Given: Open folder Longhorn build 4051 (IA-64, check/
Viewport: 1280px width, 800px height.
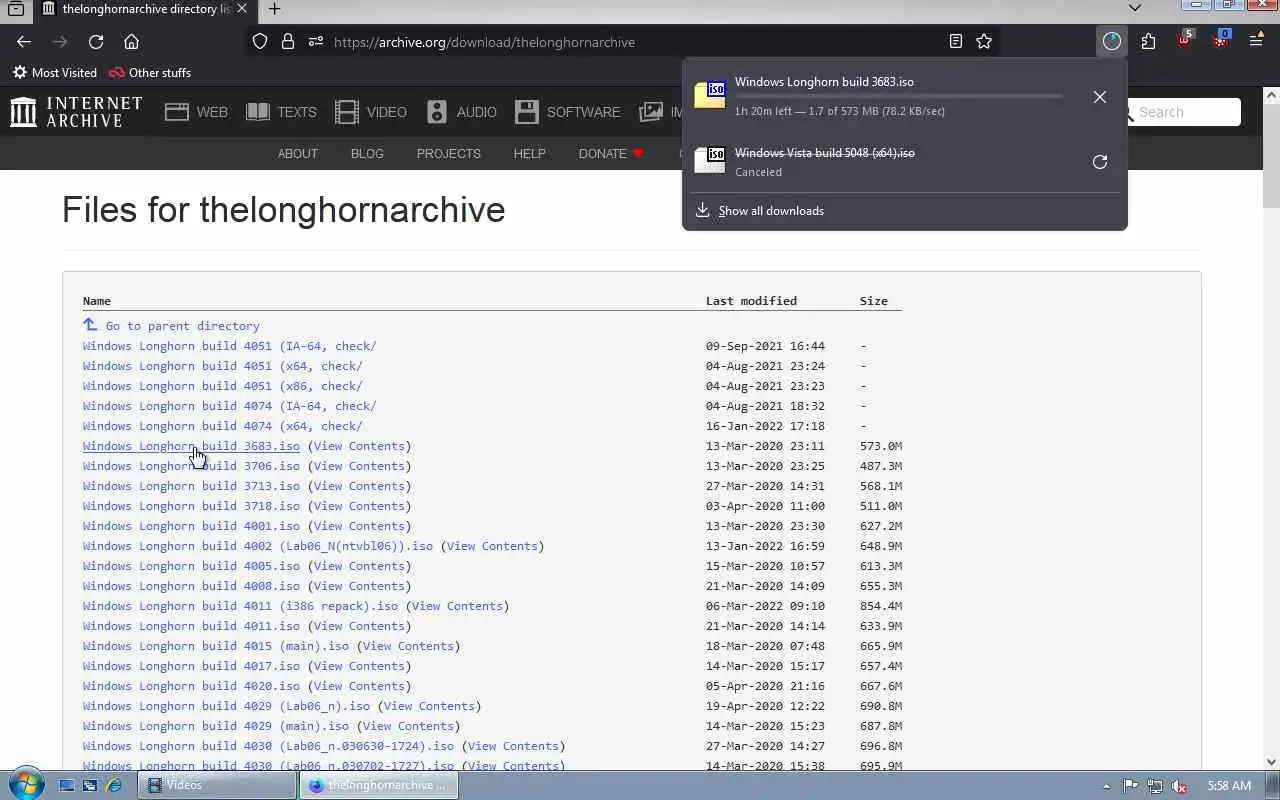Looking at the screenshot, I should coord(229,346).
